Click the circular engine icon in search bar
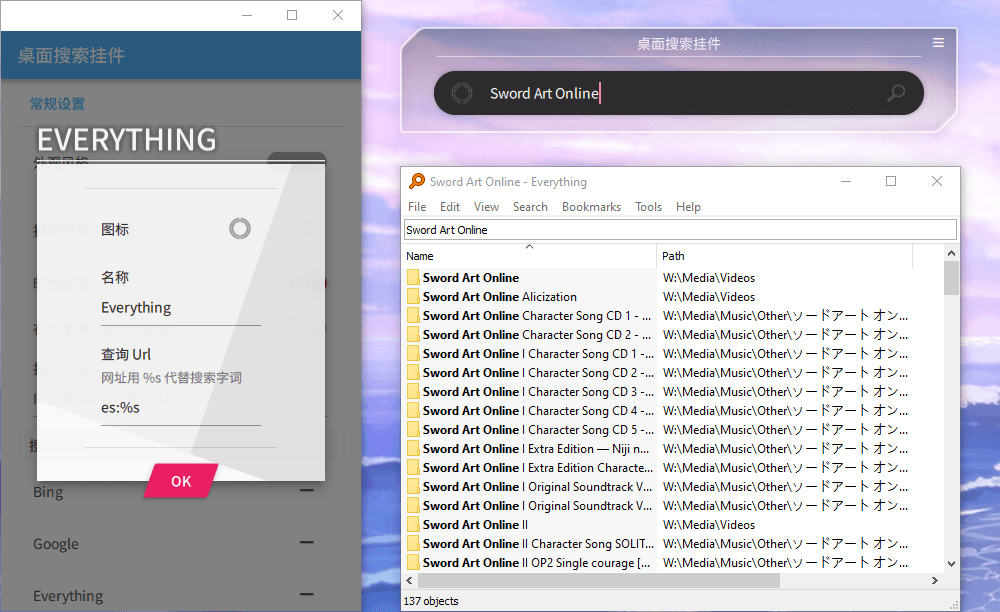This screenshot has height=612, width=1000. click(x=462, y=93)
